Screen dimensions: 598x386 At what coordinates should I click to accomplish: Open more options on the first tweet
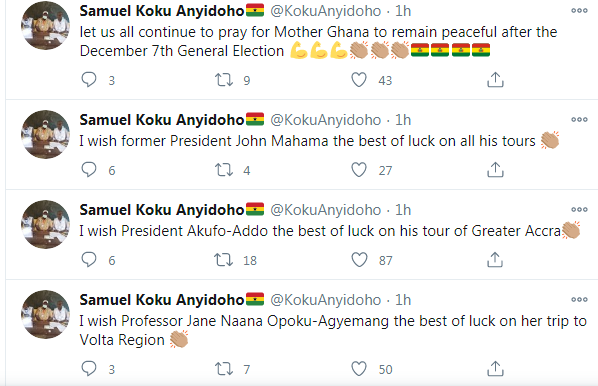click(x=579, y=11)
